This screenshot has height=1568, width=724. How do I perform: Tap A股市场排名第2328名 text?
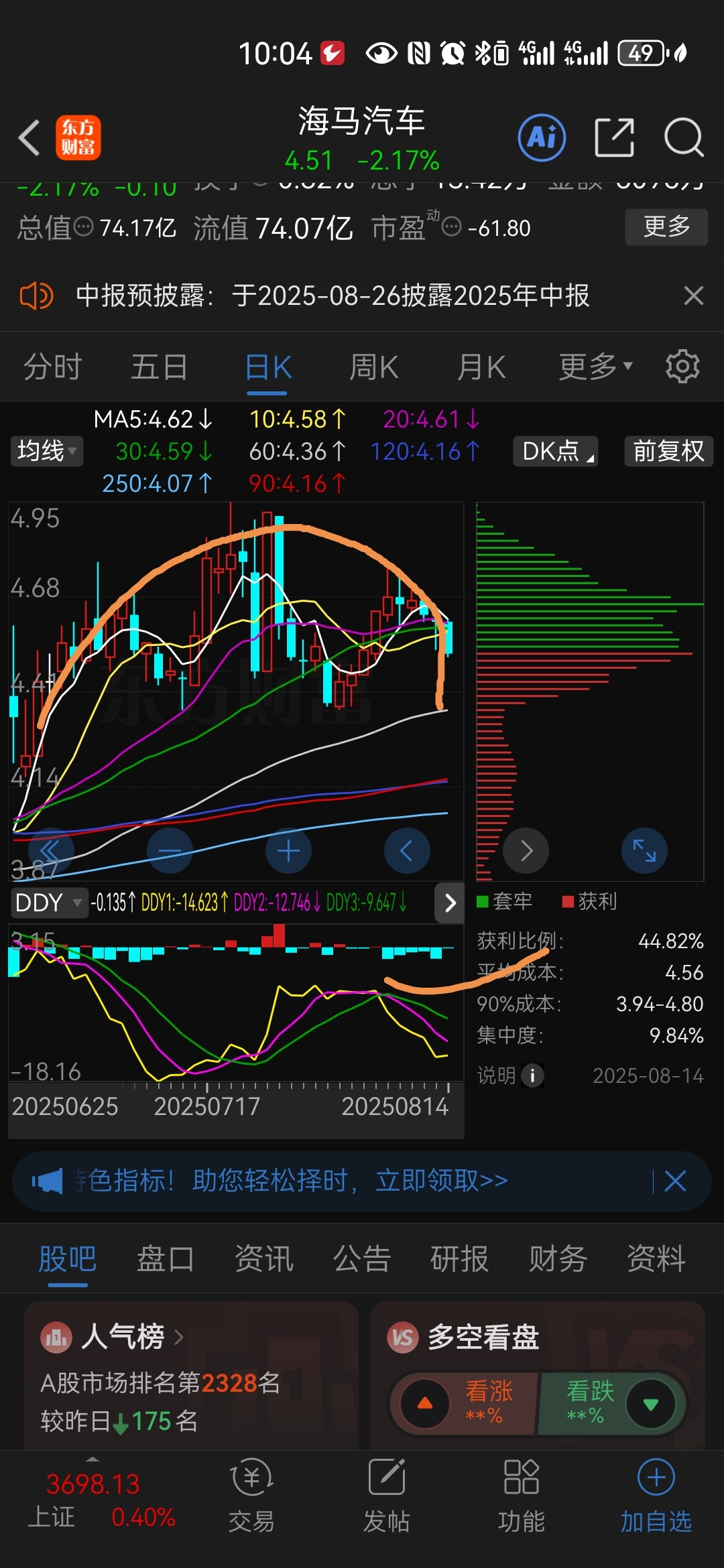(x=160, y=1382)
